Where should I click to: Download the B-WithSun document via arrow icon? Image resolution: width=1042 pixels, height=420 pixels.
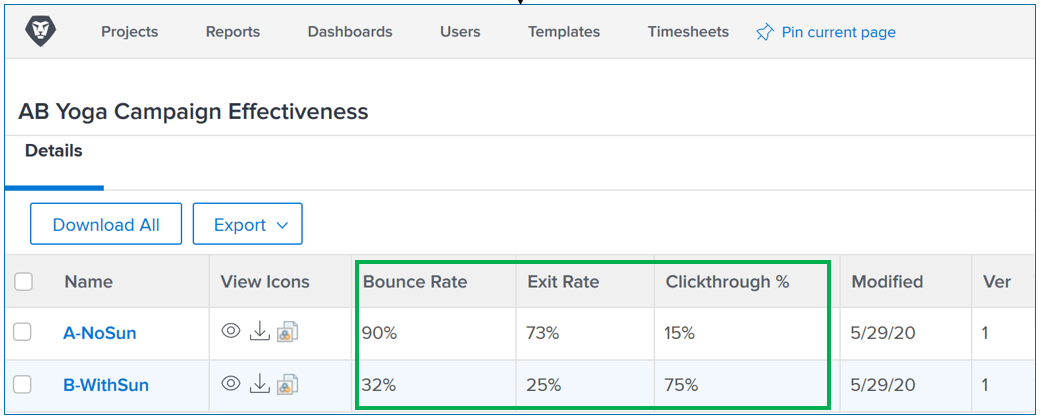[x=259, y=383]
